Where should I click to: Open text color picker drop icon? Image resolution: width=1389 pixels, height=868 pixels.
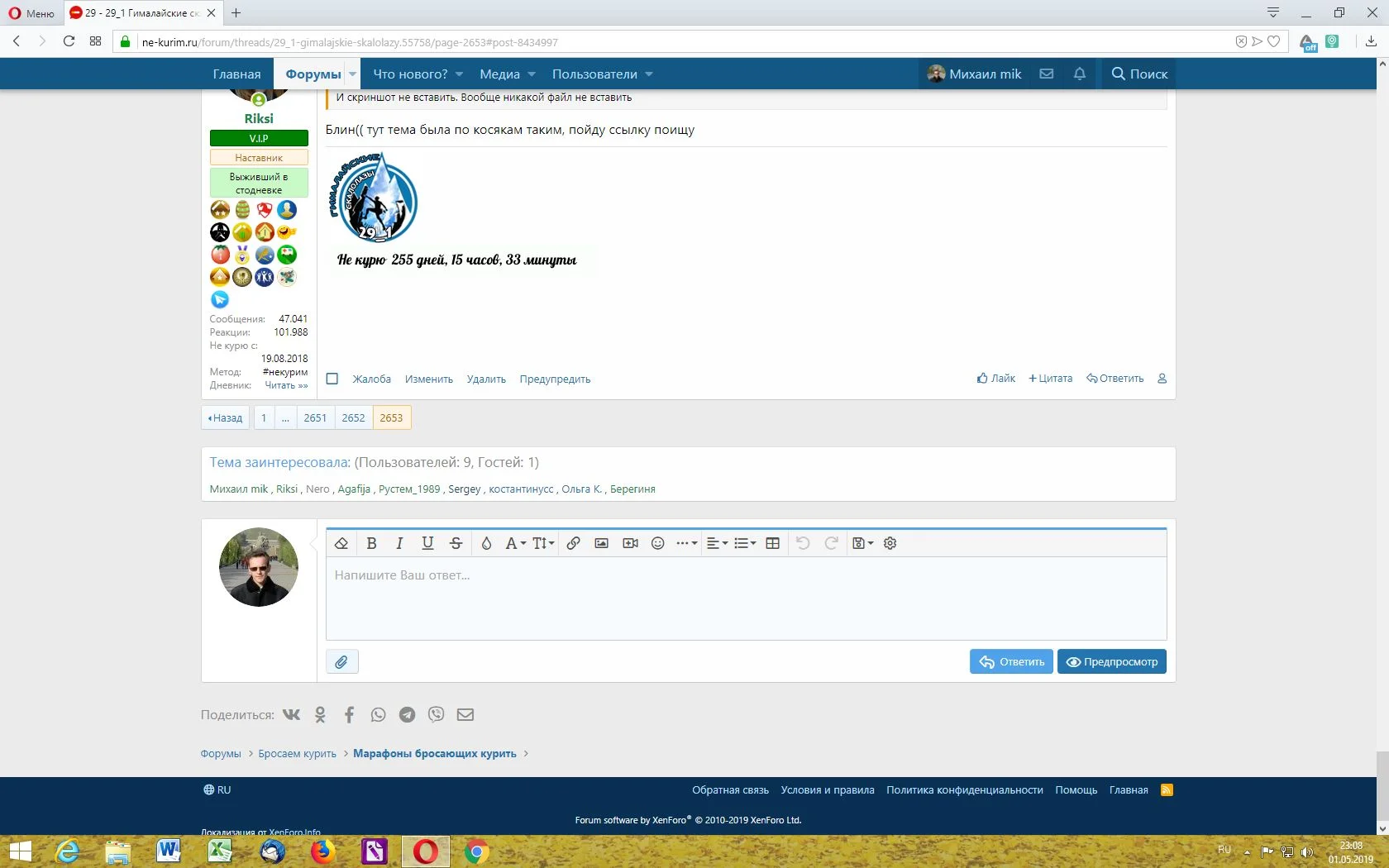pyautogui.click(x=486, y=543)
